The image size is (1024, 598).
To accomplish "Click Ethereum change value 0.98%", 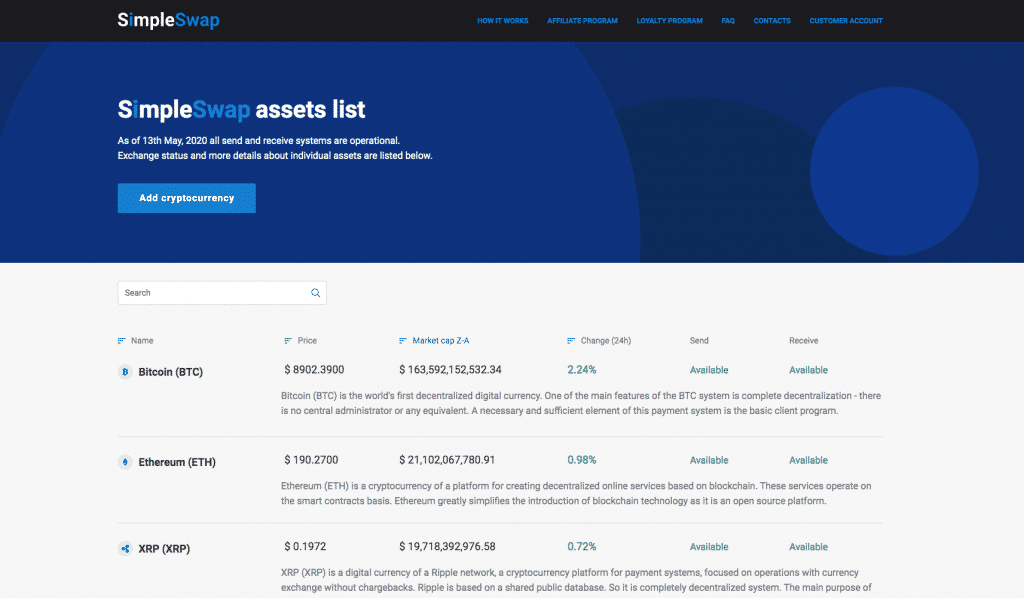I will [x=582, y=460].
